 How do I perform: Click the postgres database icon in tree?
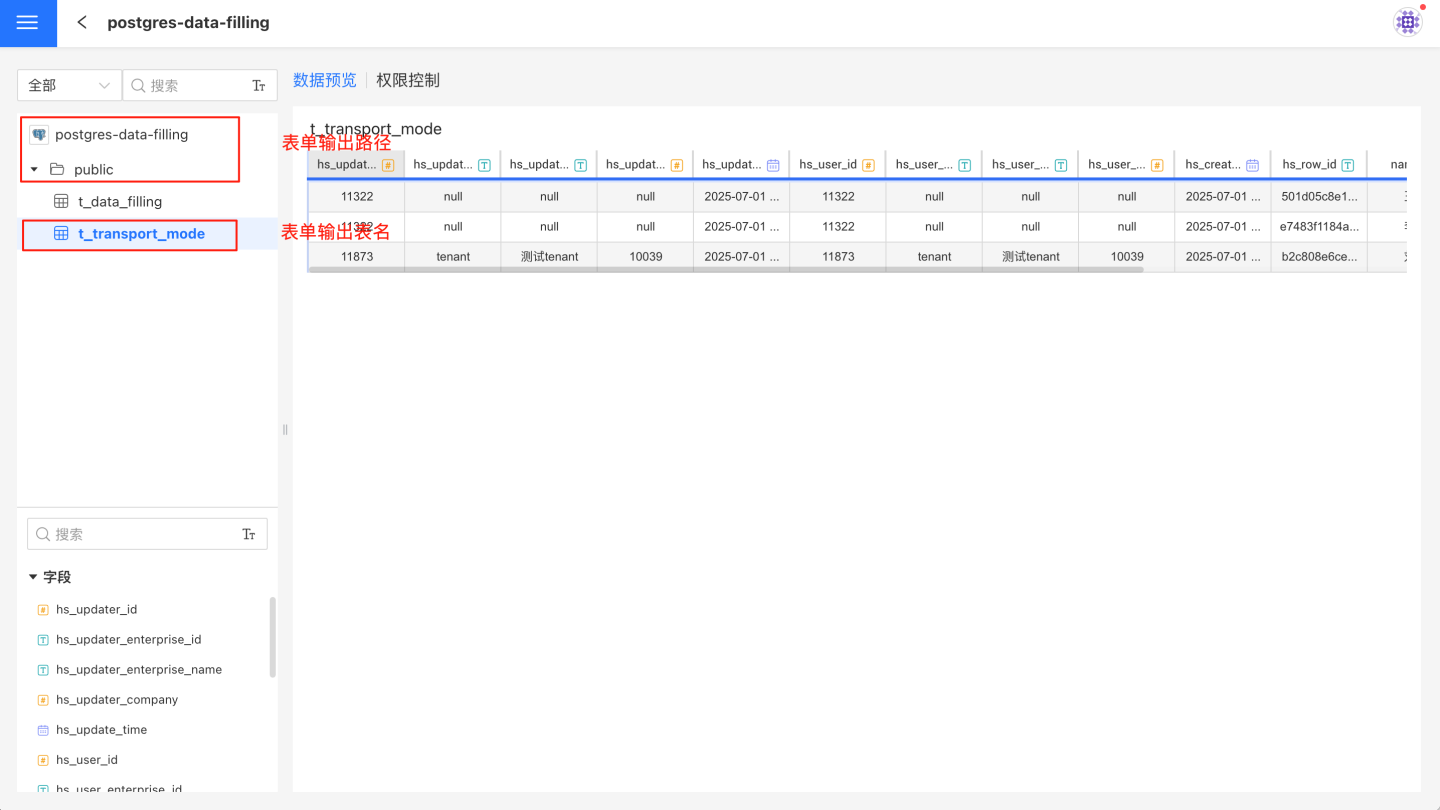point(39,134)
